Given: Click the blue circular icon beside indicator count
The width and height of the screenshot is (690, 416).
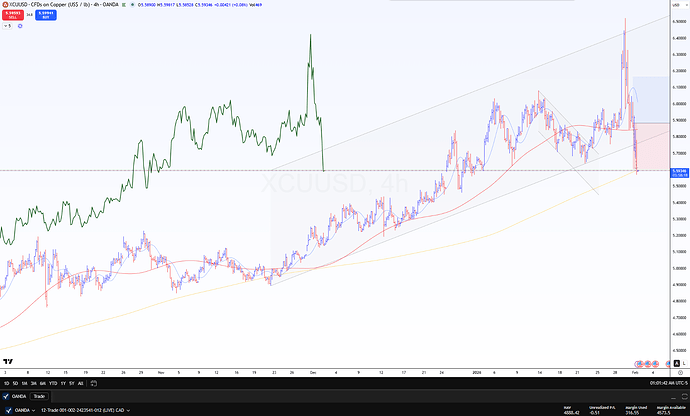Looking at the screenshot, I should [20, 26].
